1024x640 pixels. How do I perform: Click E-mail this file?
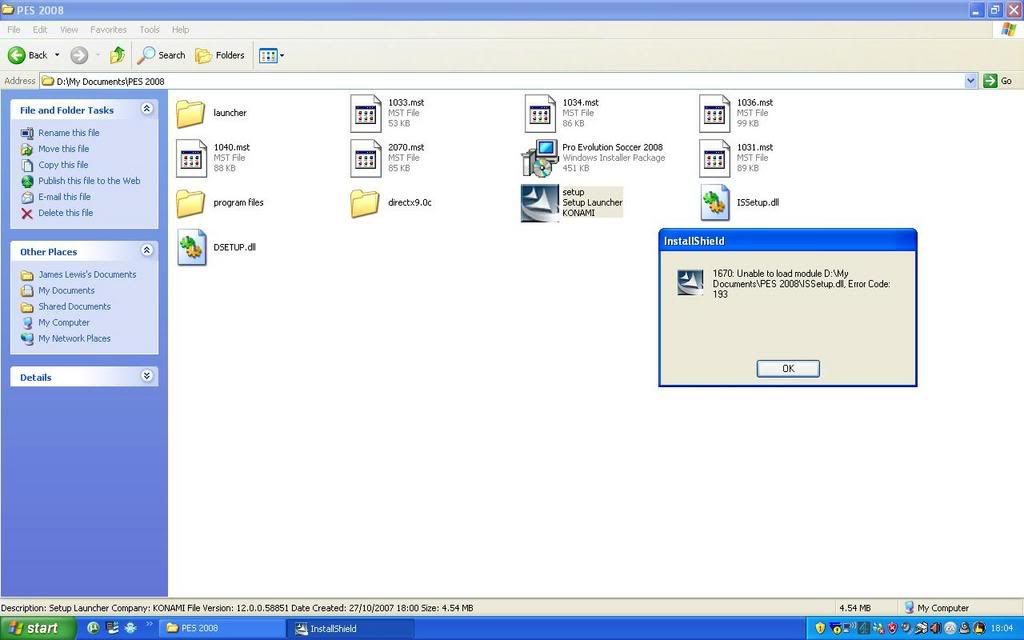(x=64, y=197)
